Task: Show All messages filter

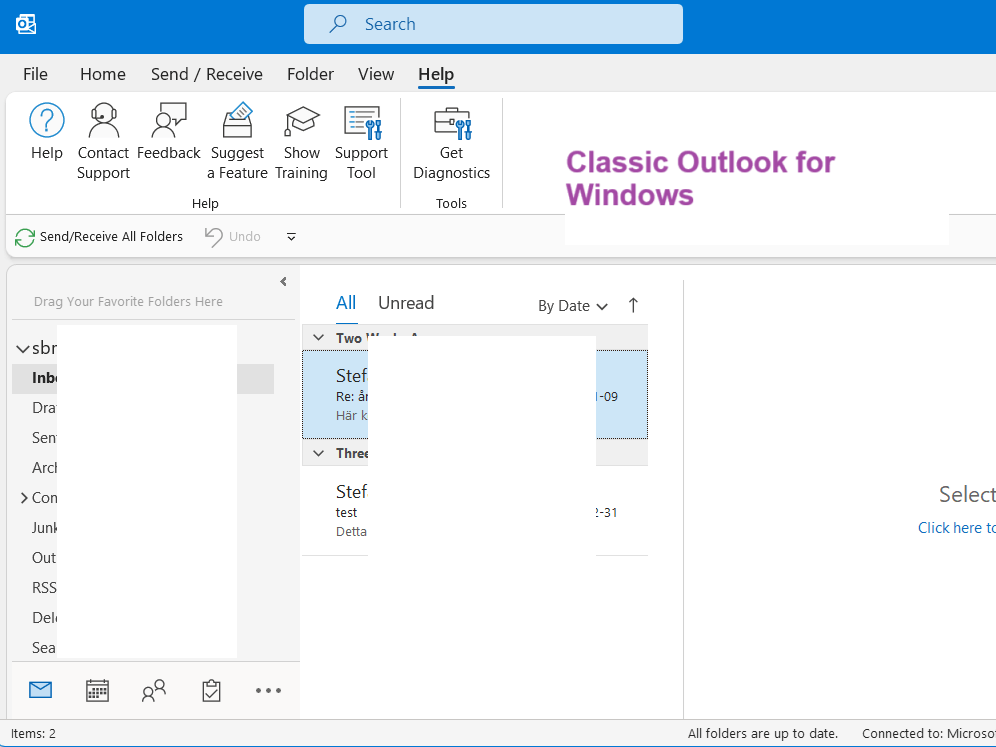Action: coord(346,303)
